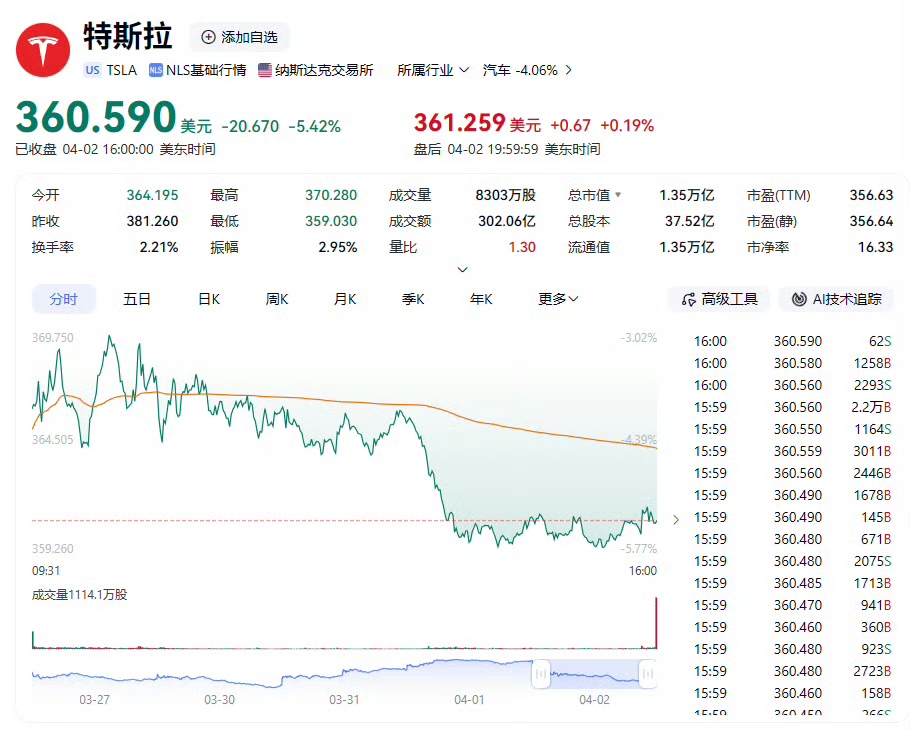Click the US market badge icon

pos(92,70)
